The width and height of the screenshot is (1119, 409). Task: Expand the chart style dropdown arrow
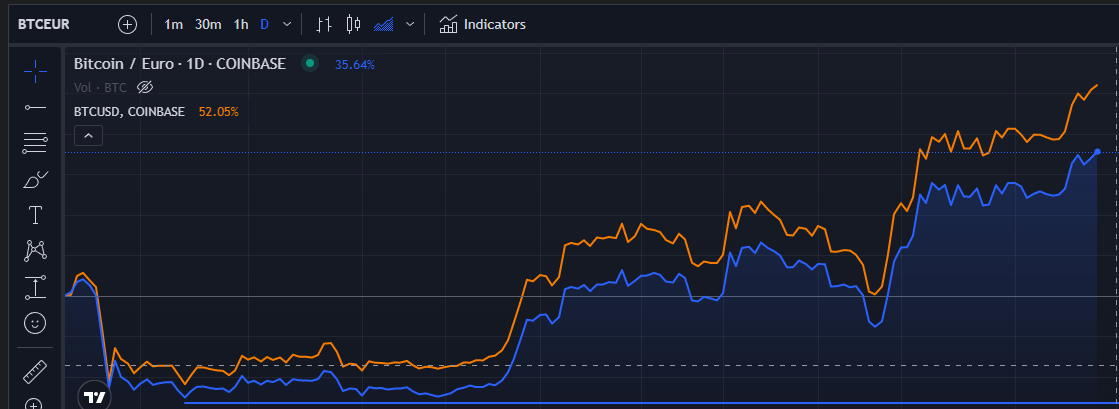410,24
